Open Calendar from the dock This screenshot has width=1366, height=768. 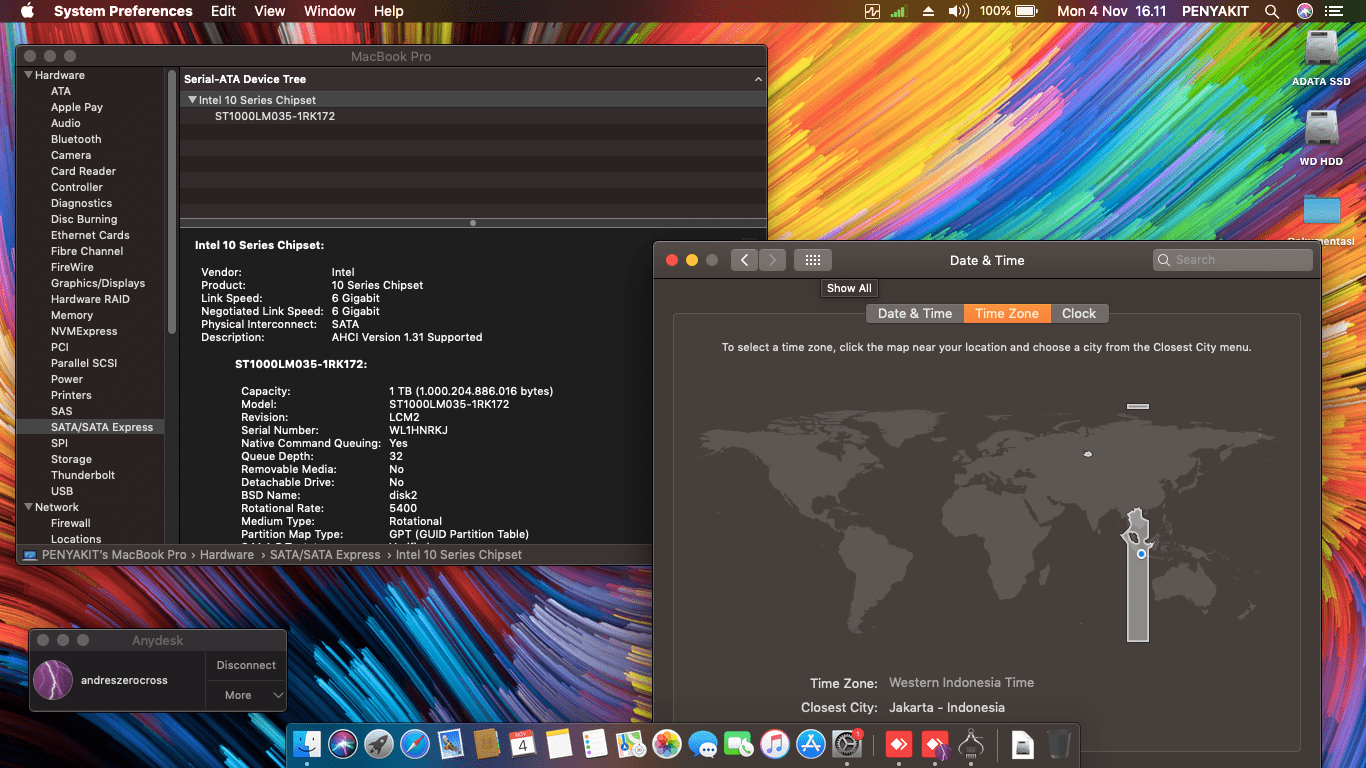(x=523, y=744)
